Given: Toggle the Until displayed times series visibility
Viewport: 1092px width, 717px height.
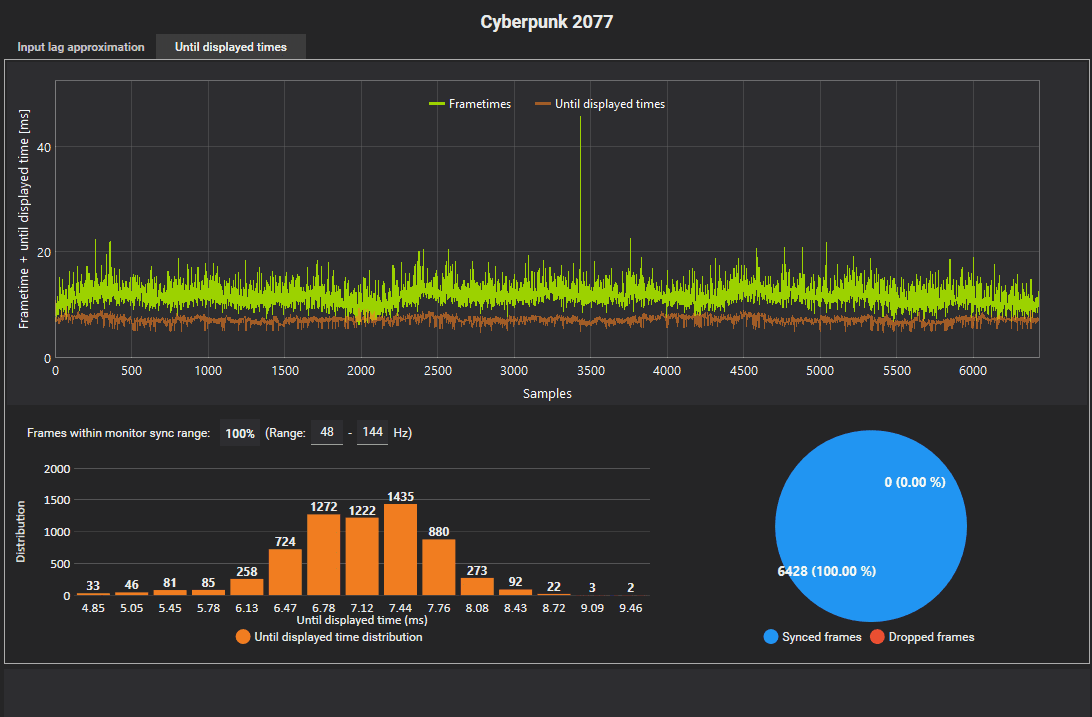Looking at the screenshot, I should [x=610, y=103].
